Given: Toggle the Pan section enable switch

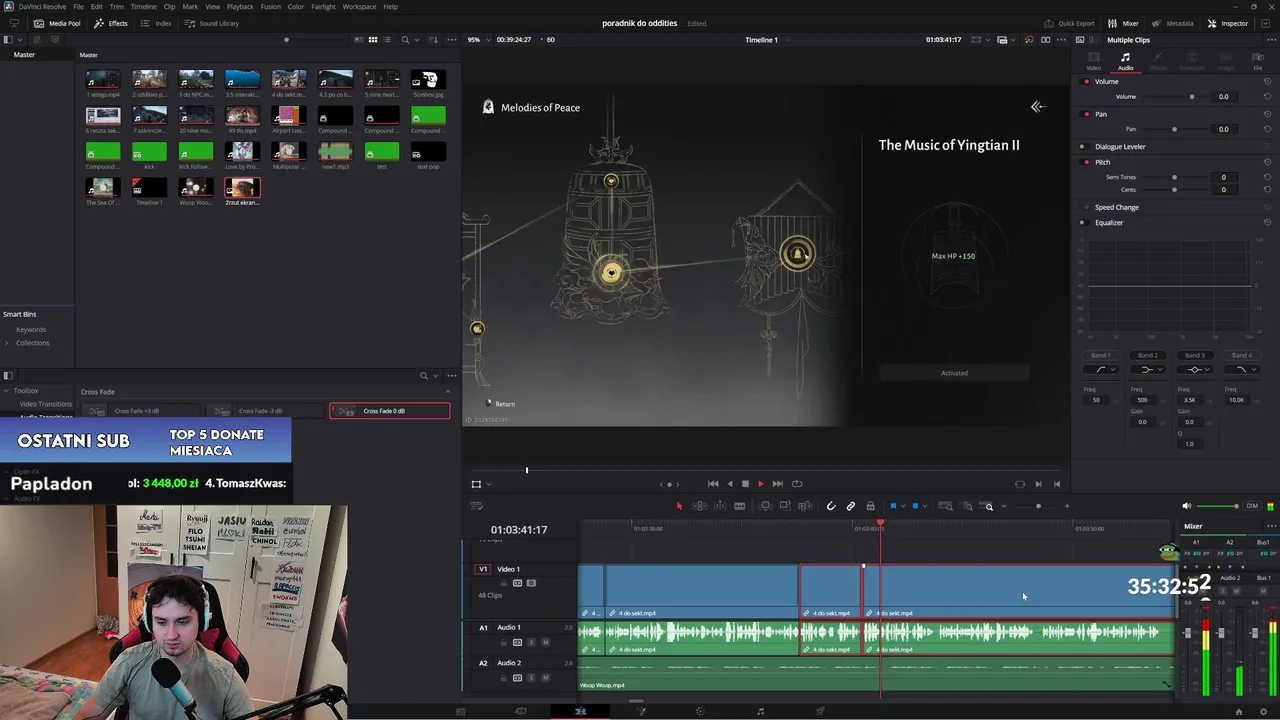Looking at the screenshot, I should 1085,114.
